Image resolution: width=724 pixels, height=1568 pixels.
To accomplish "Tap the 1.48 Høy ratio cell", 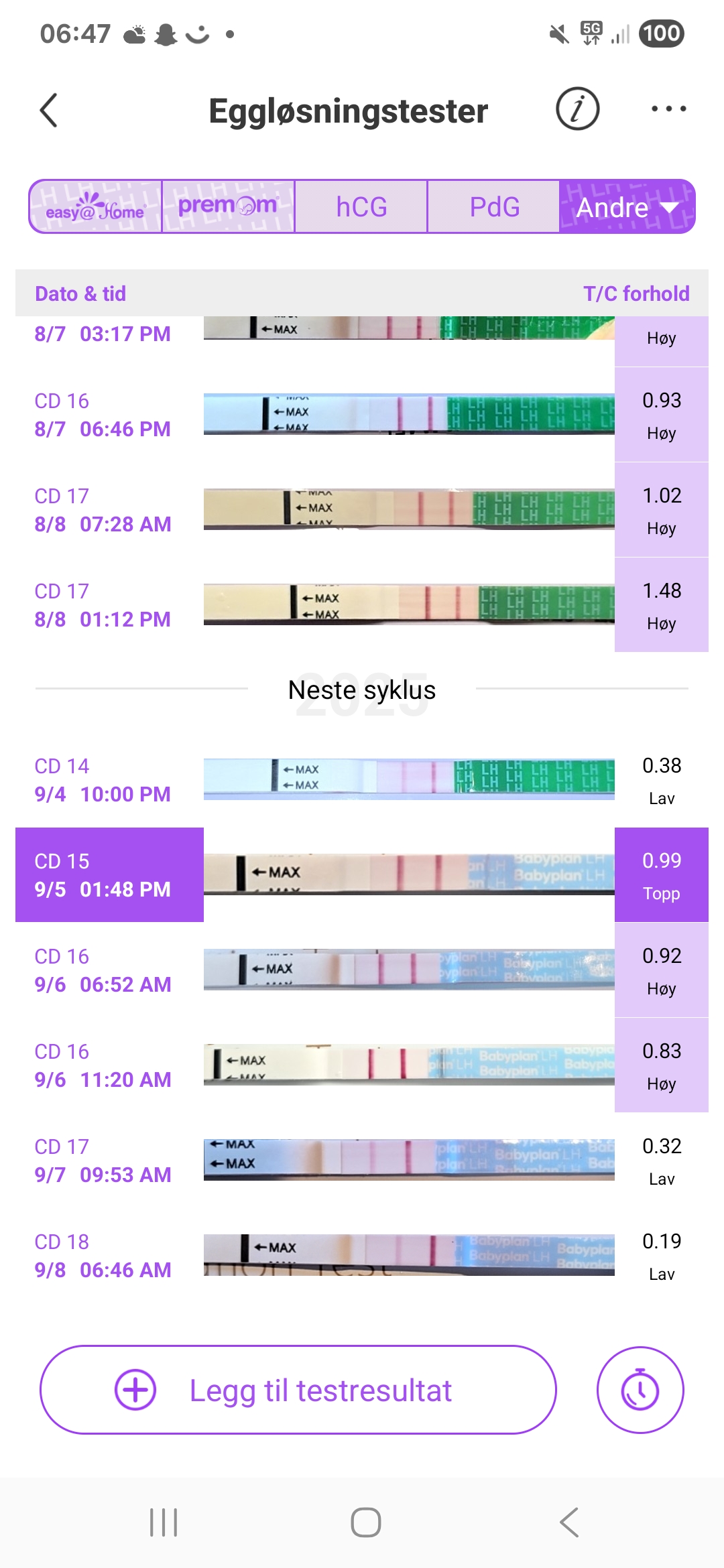I will coord(661,605).
